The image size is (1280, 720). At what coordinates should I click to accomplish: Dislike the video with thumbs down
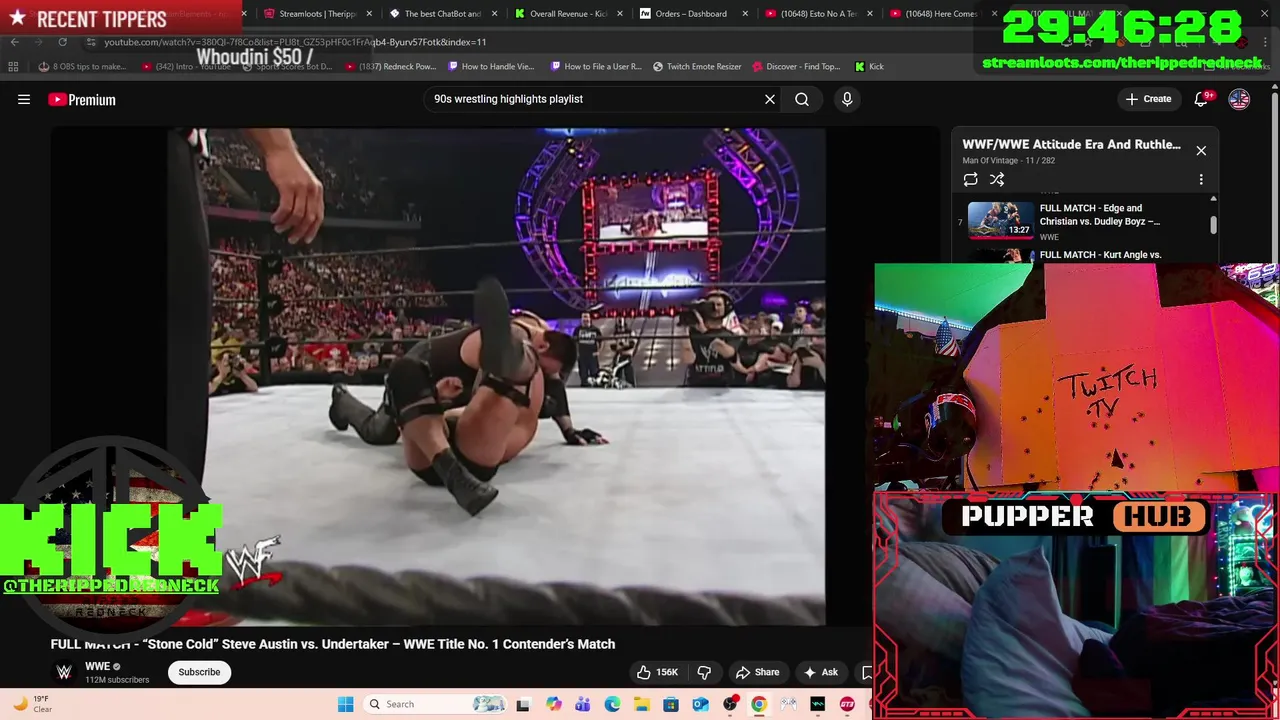pos(704,672)
